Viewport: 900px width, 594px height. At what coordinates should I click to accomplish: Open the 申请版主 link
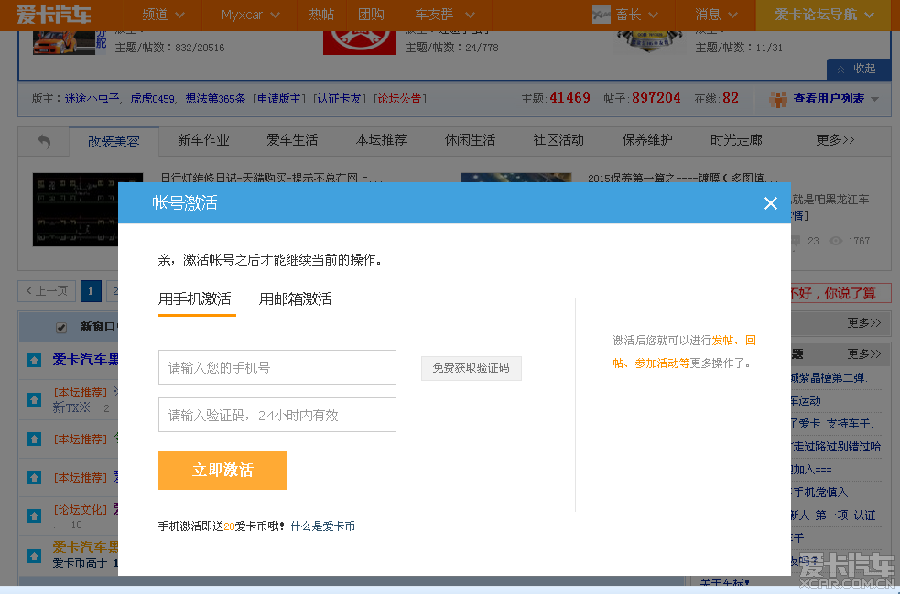pyautogui.click(x=279, y=99)
